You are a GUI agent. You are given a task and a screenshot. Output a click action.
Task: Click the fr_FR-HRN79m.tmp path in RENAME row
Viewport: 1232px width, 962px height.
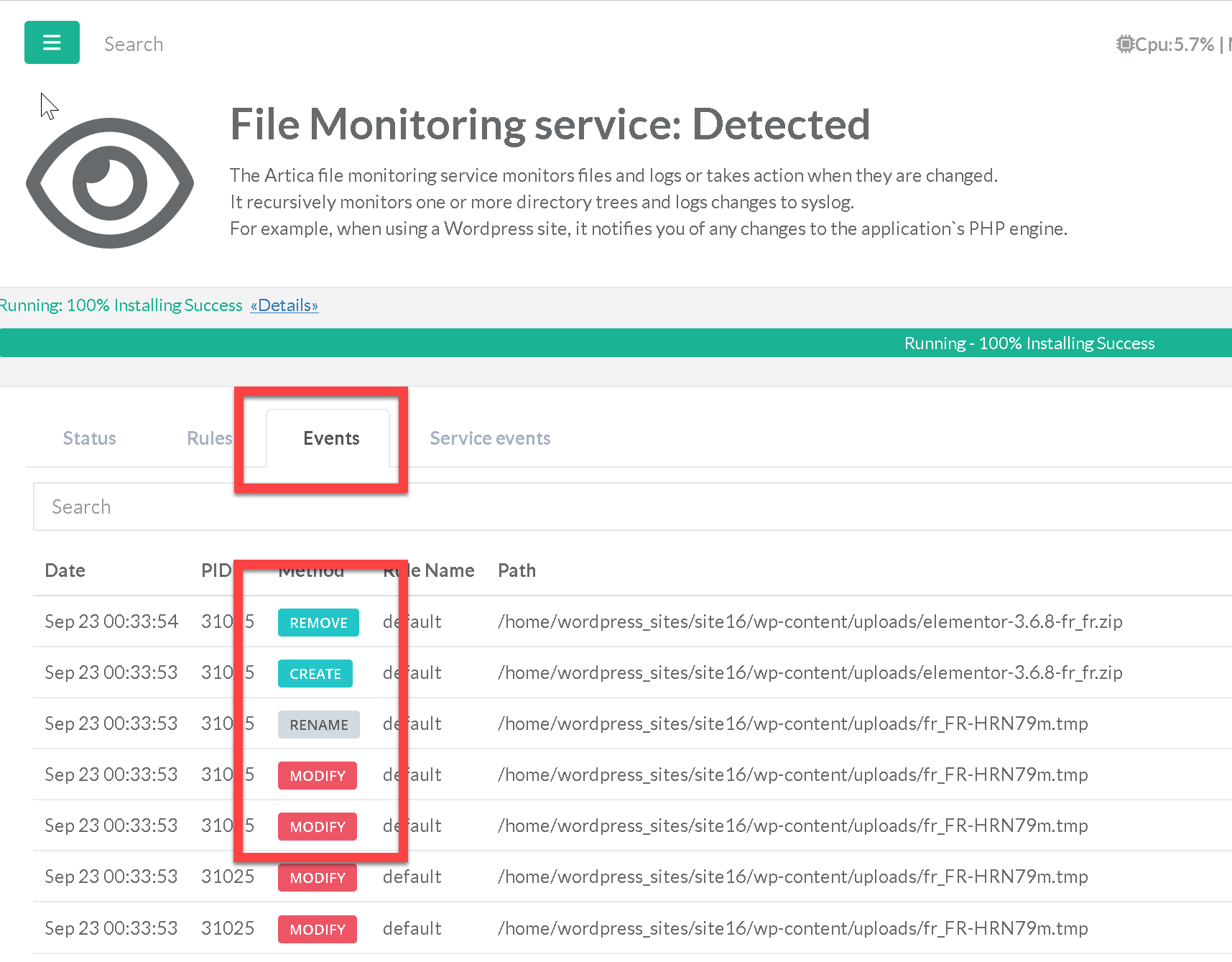(792, 723)
